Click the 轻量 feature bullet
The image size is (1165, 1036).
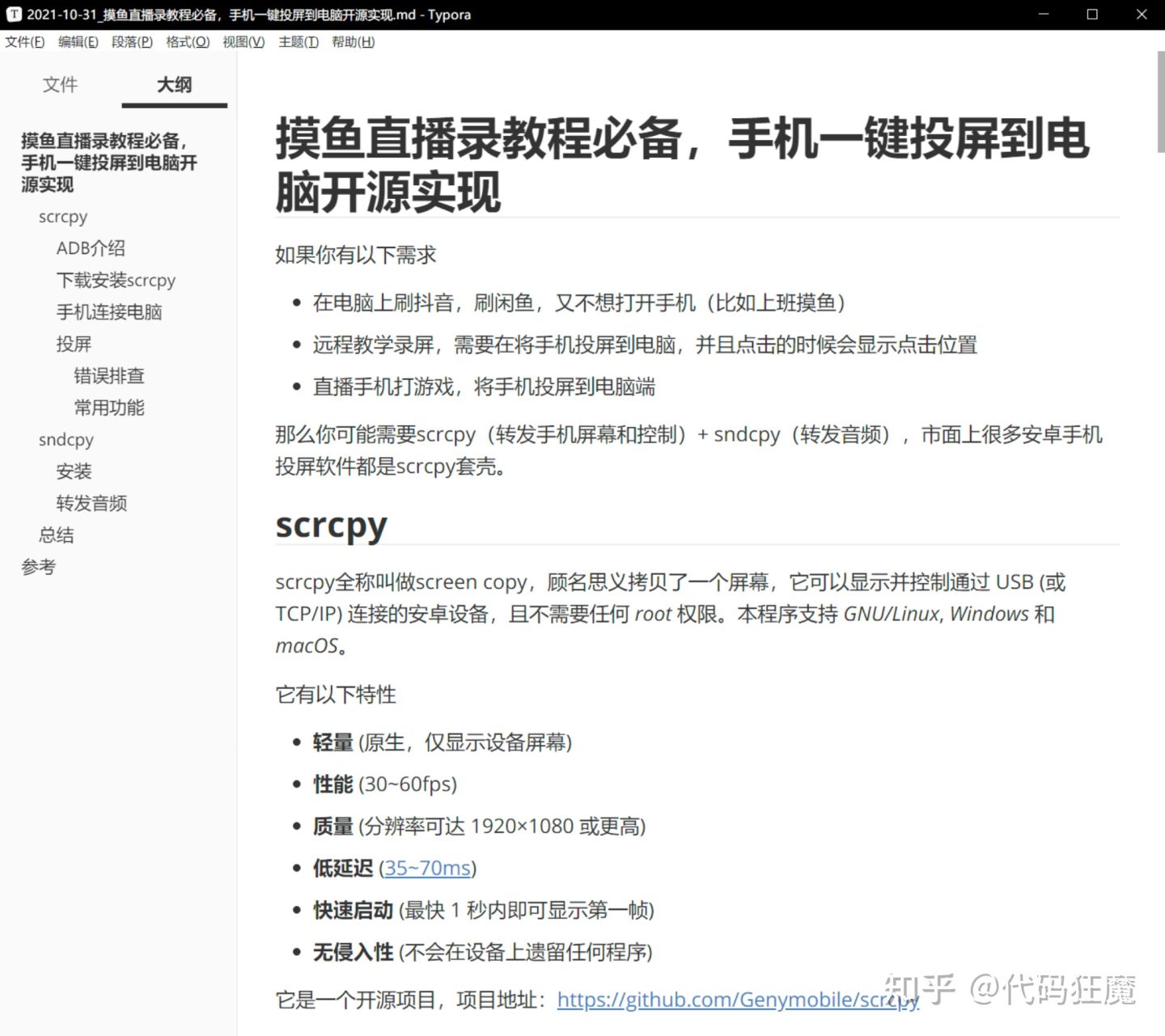coord(443,742)
